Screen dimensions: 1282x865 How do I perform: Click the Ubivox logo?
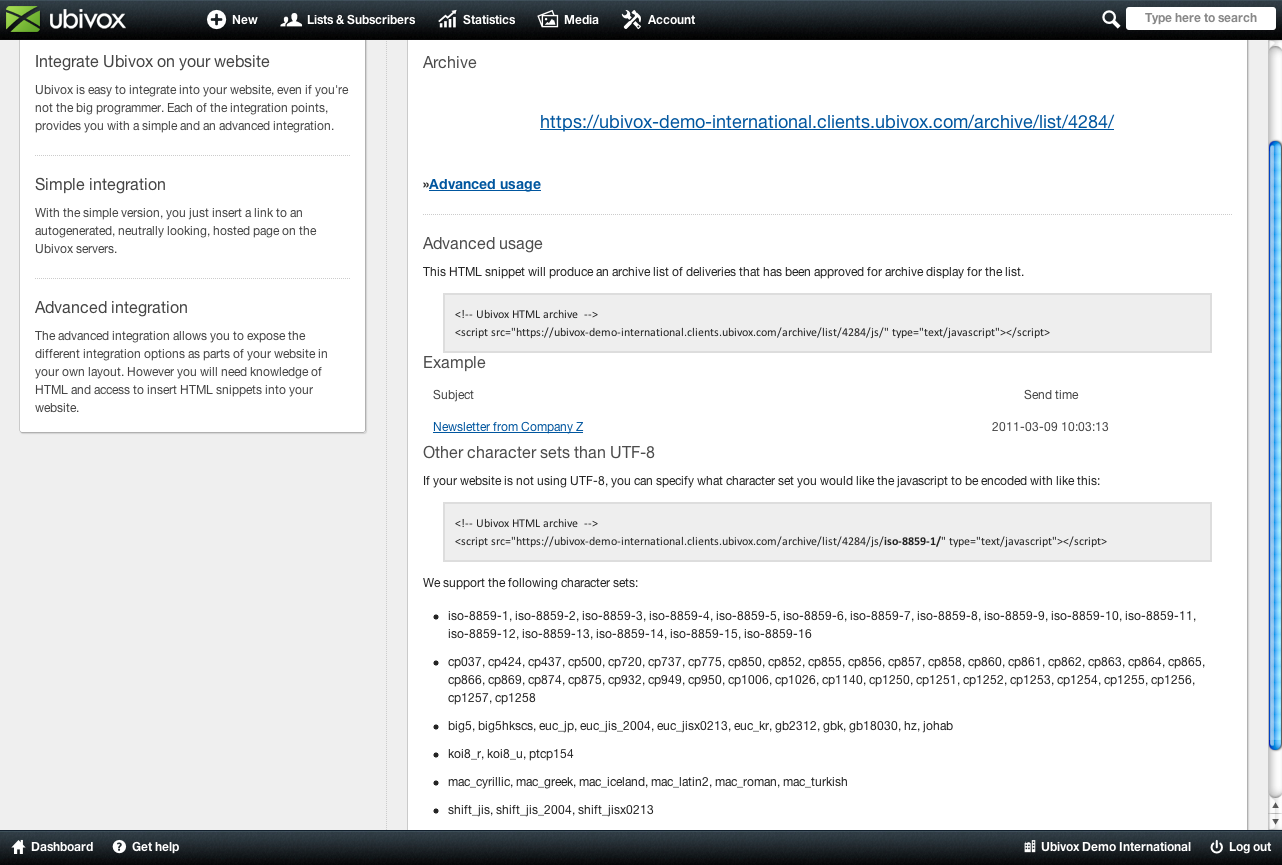point(68,19)
